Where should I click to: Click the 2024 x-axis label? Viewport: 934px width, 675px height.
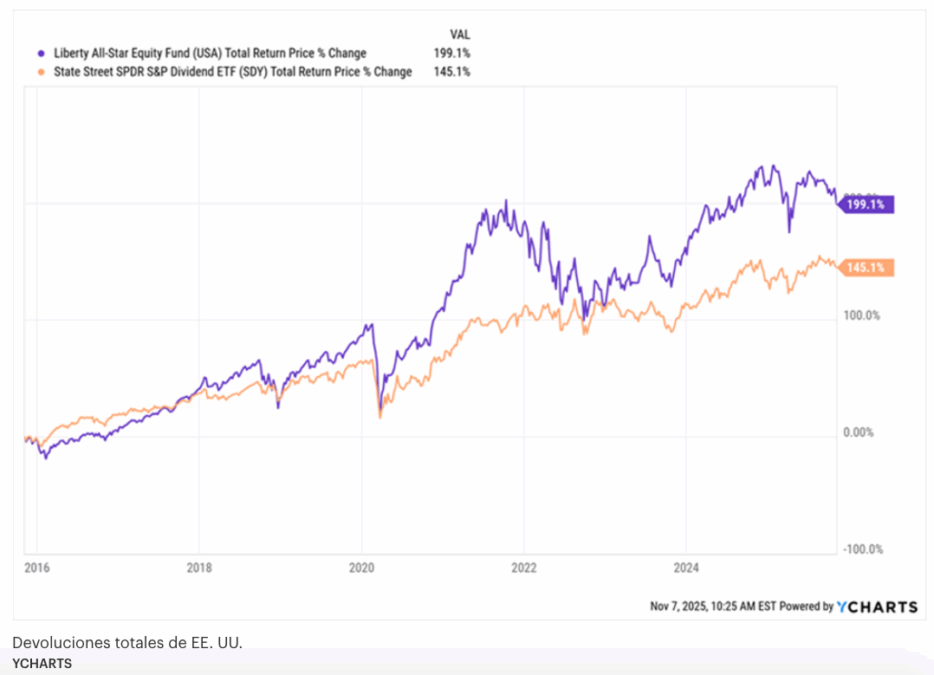(x=685, y=568)
